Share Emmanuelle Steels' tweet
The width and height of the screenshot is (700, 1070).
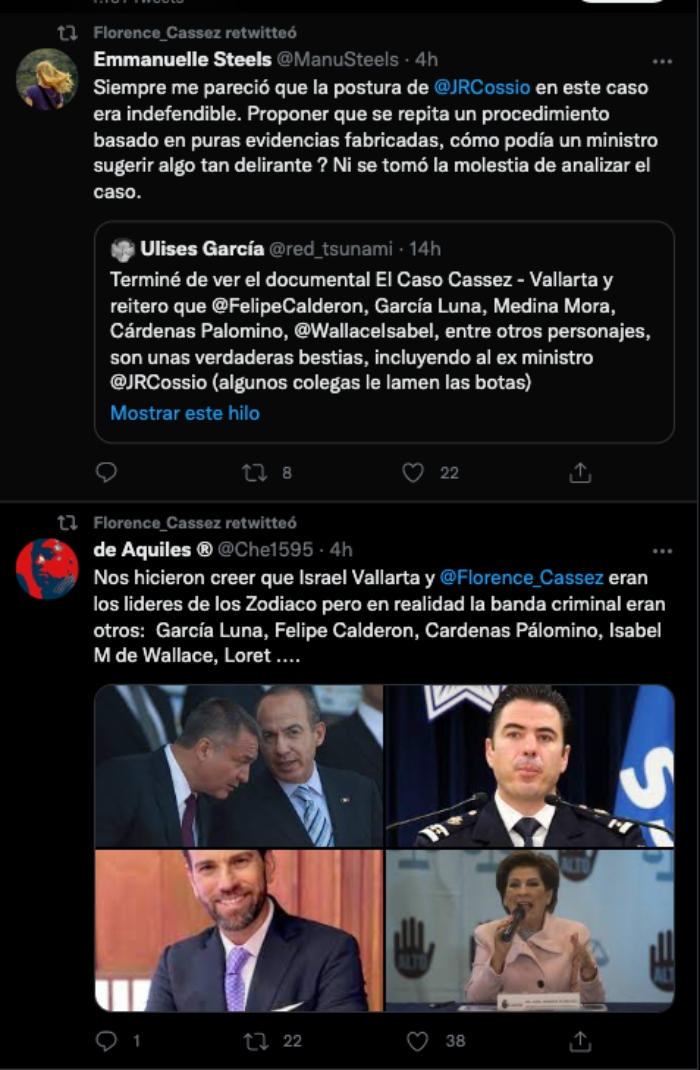coord(580,473)
